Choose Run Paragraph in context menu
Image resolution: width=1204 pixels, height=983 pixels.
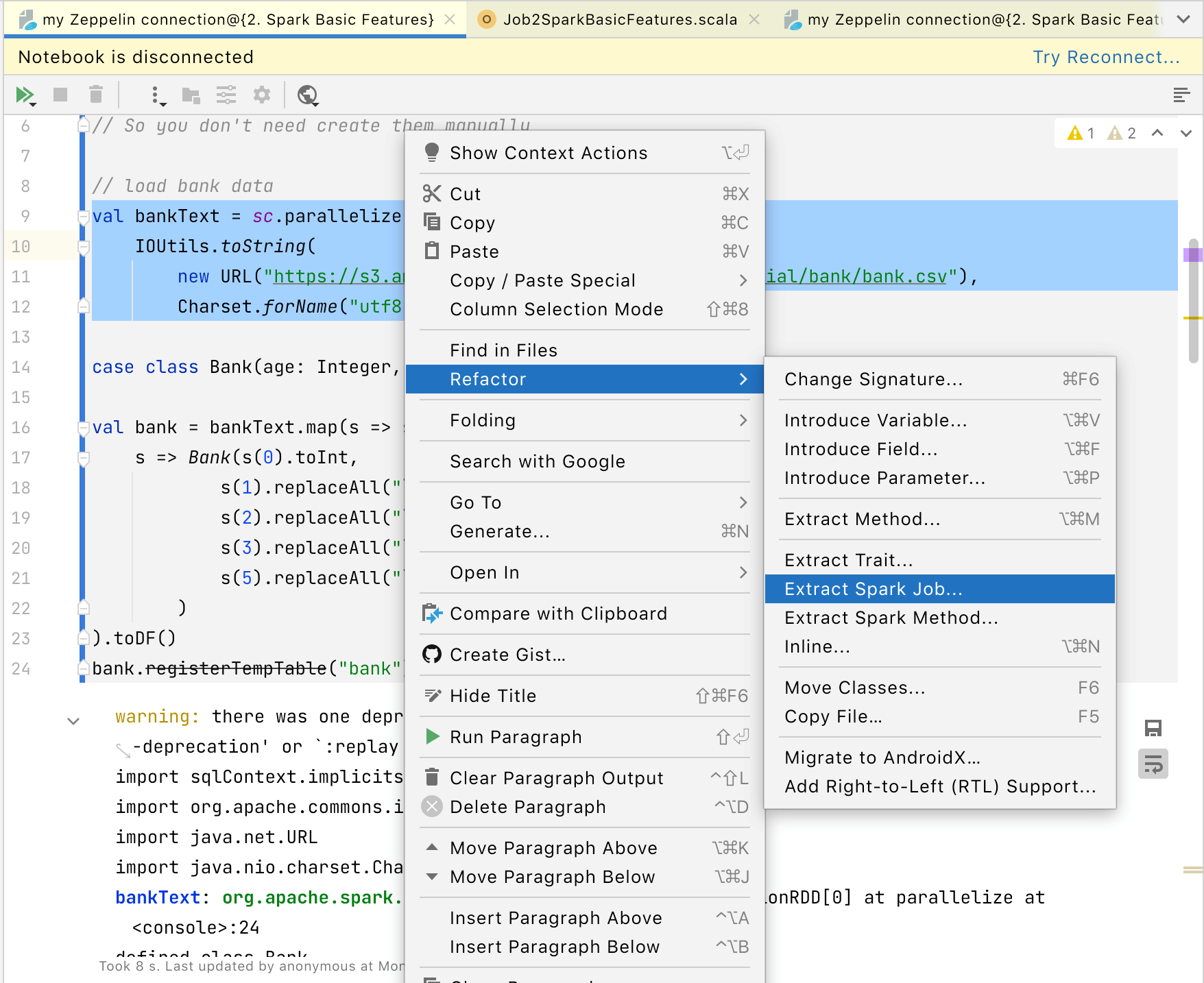[x=515, y=737]
